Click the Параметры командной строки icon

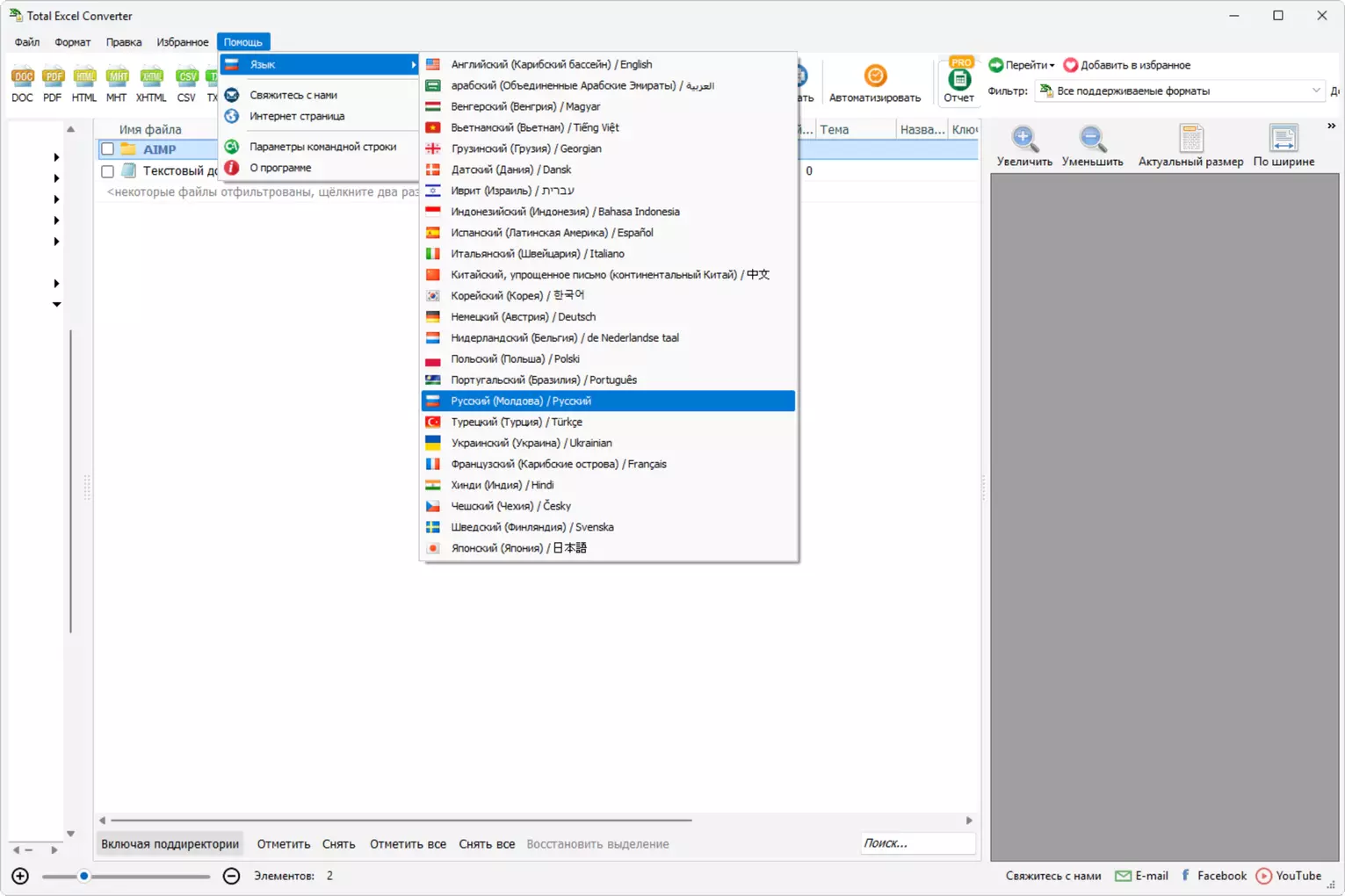click(x=232, y=147)
